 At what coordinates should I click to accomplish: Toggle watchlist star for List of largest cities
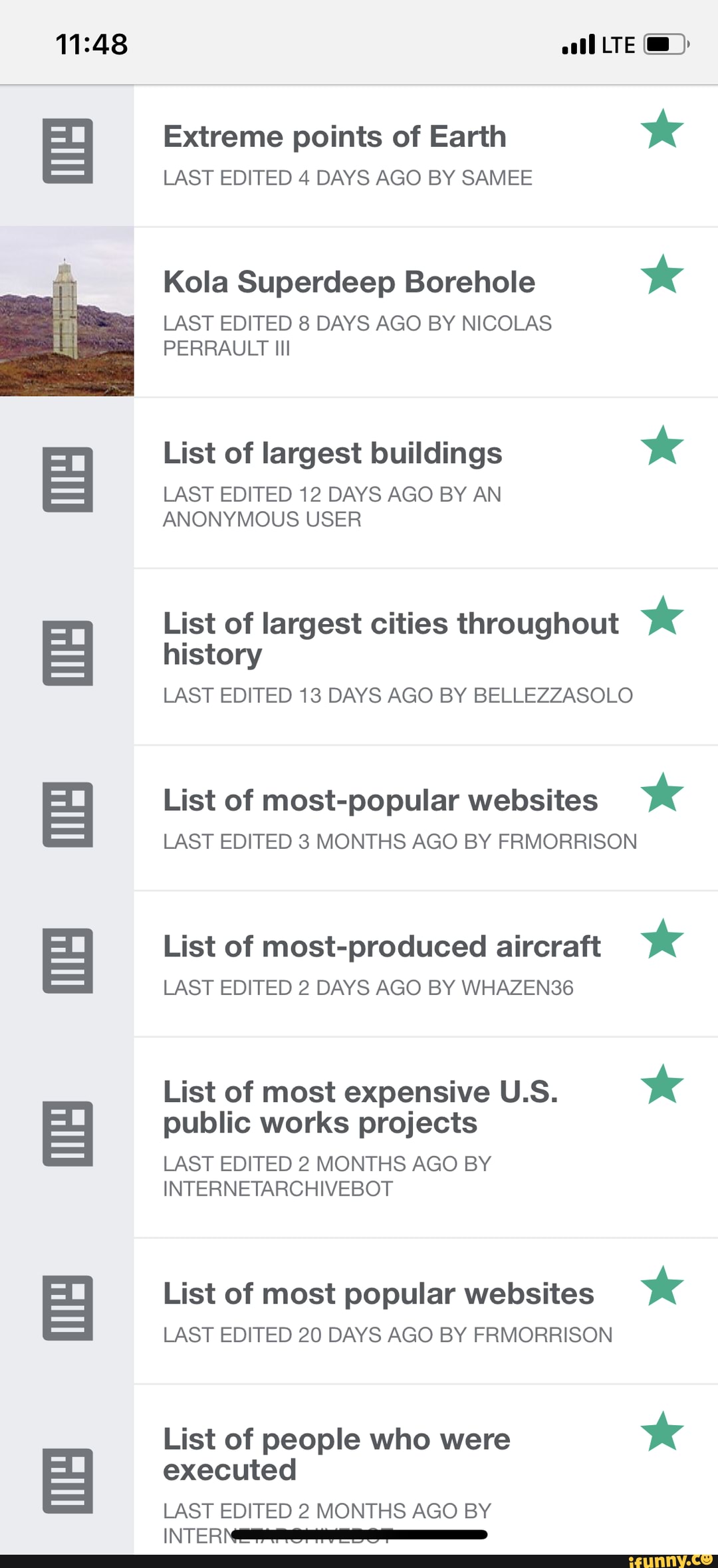662,616
